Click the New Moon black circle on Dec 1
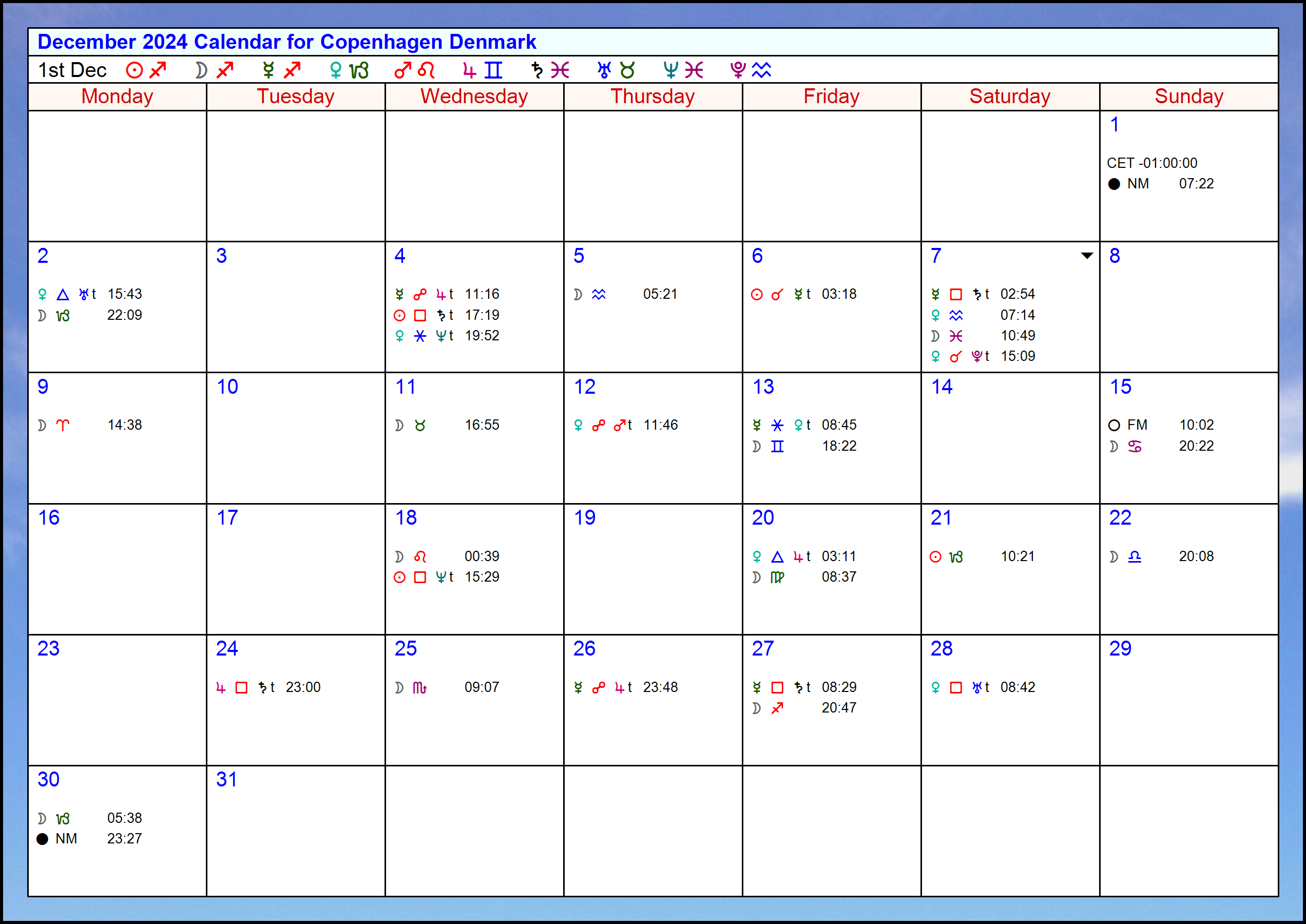The image size is (1306, 924). click(1113, 184)
